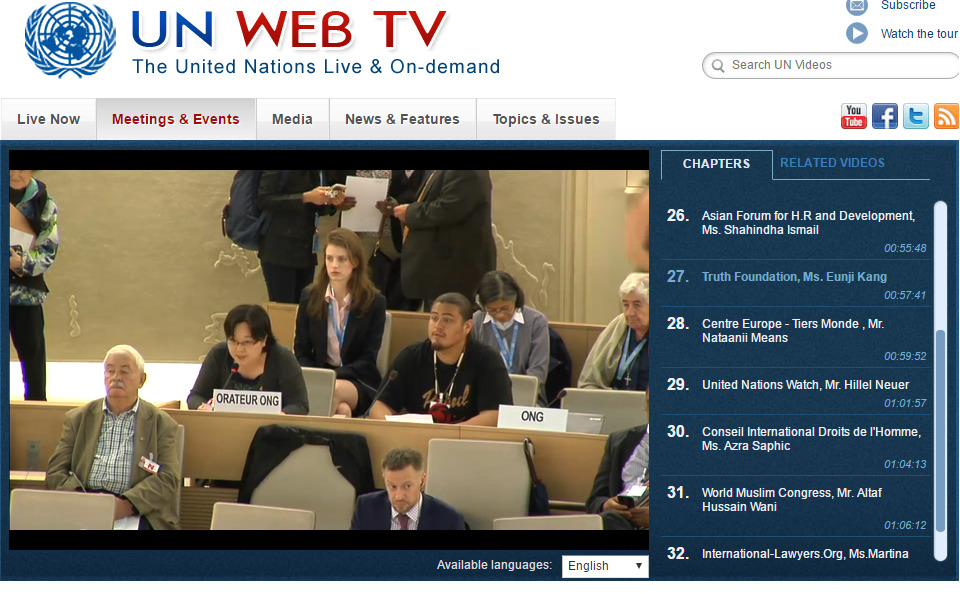The height and width of the screenshot is (594, 960).
Task: Click the tagline The United Nations Live & On-demand
Action: (316, 66)
